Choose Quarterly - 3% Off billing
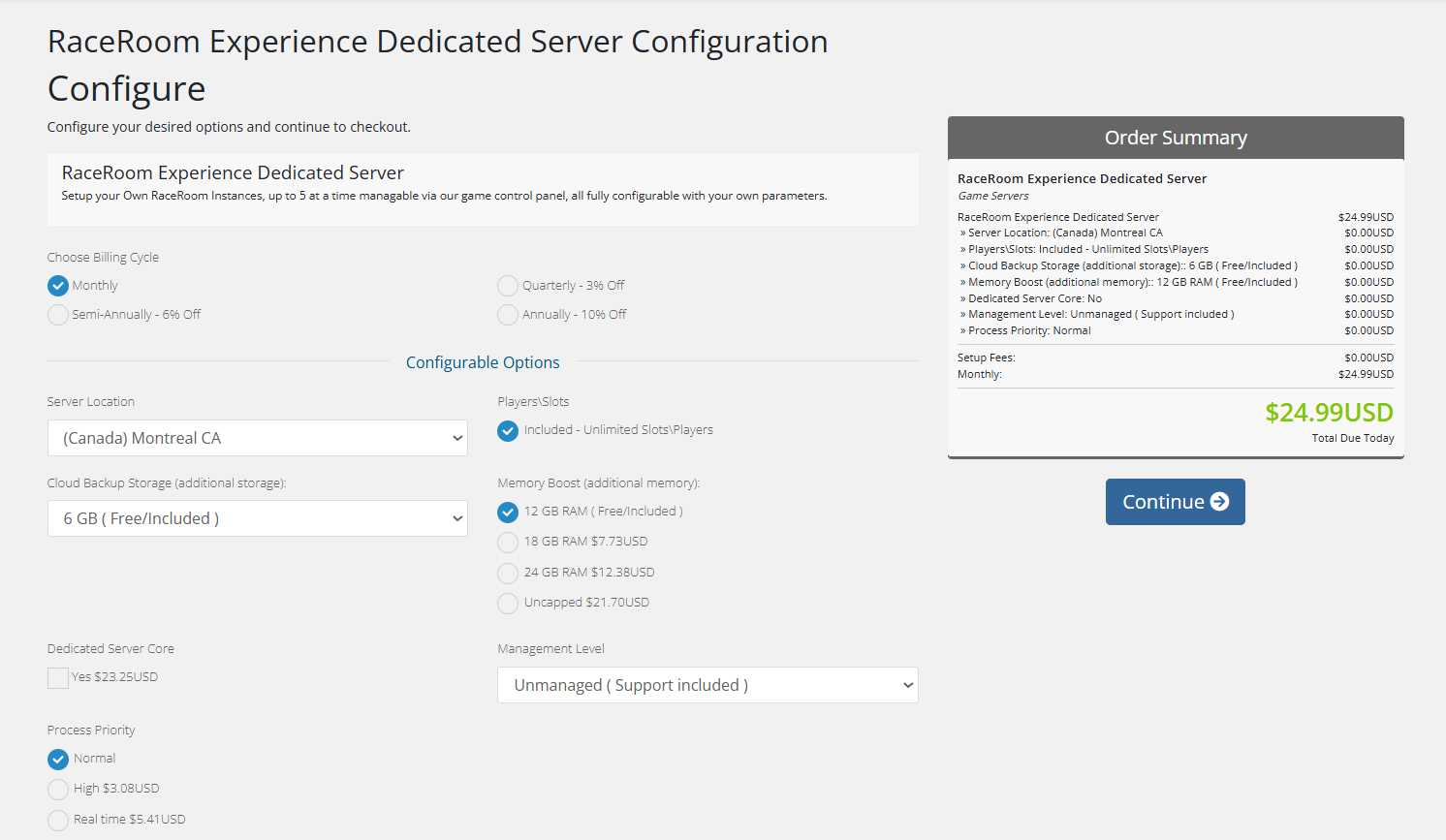The height and width of the screenshot is (840, 1446). tap(508, 286)
